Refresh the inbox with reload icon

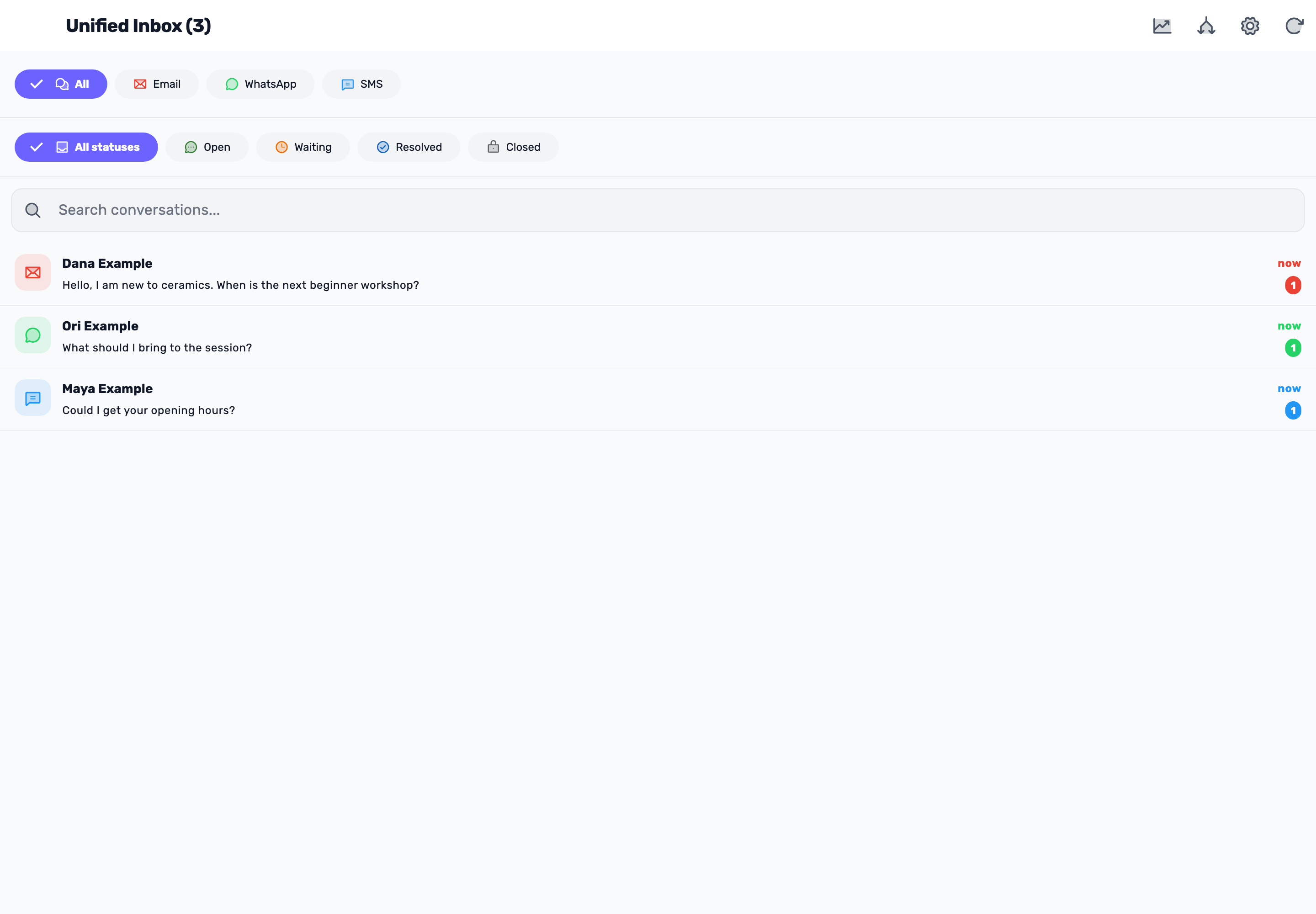click(1294, 26)
